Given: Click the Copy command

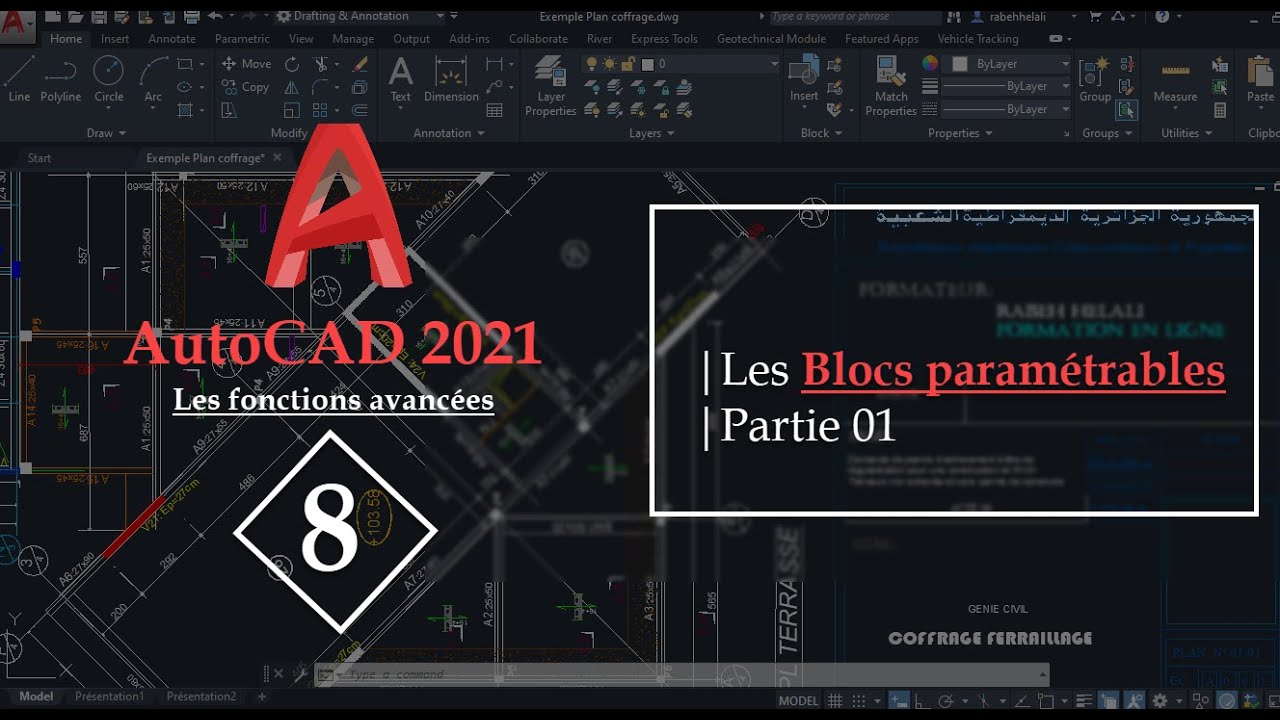Looking at the screenshot, I should pyautogui.click(x=246, y=87).
